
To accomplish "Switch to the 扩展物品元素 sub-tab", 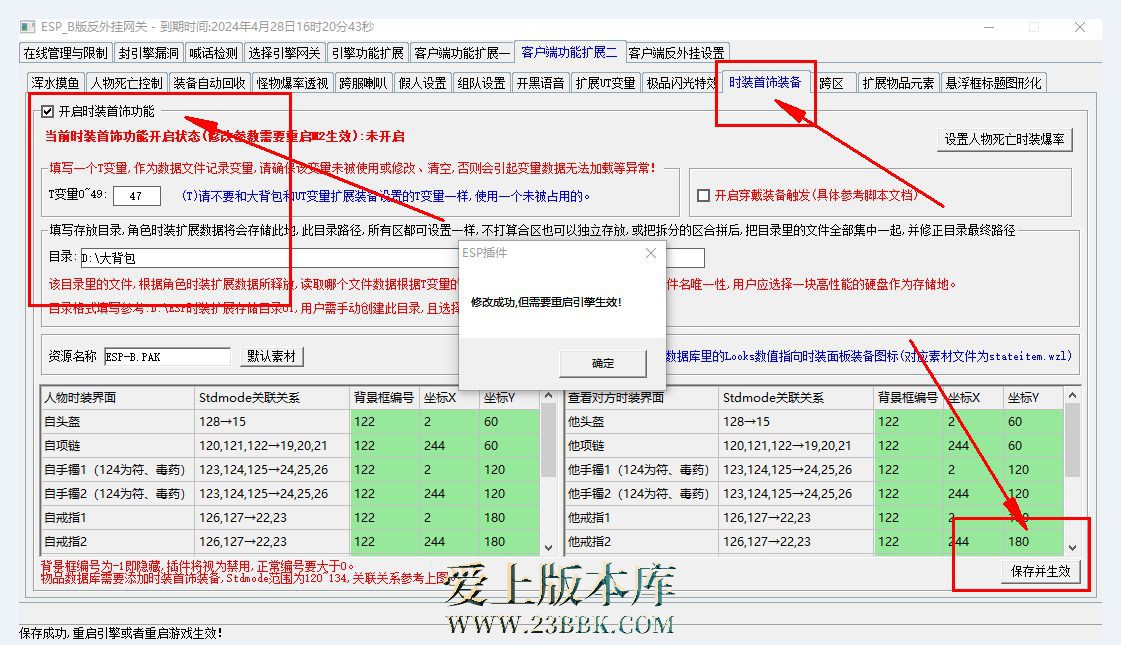I will (898, 83).
